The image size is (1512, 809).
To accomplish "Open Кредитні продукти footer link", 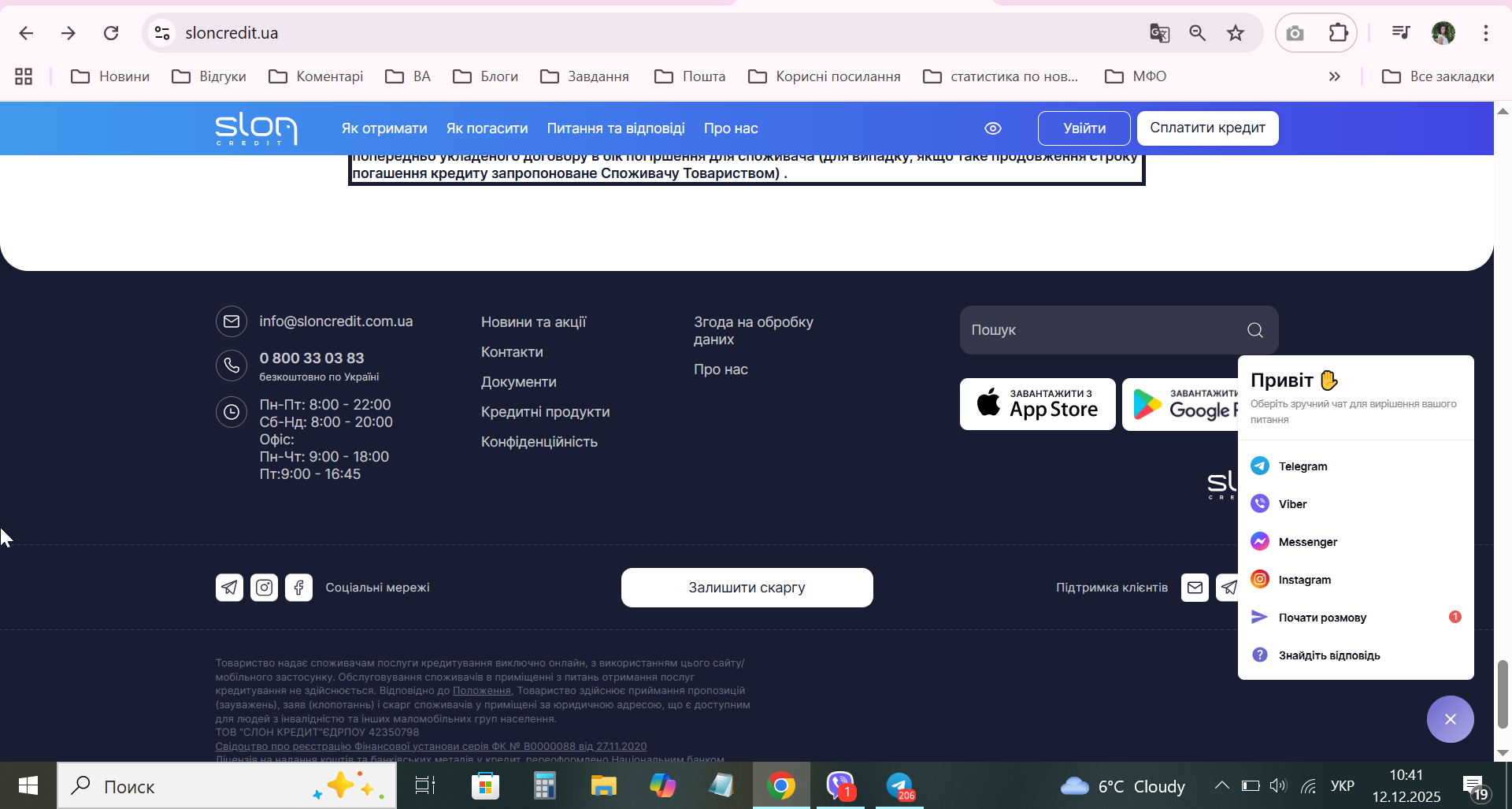I will pos(546,412).
